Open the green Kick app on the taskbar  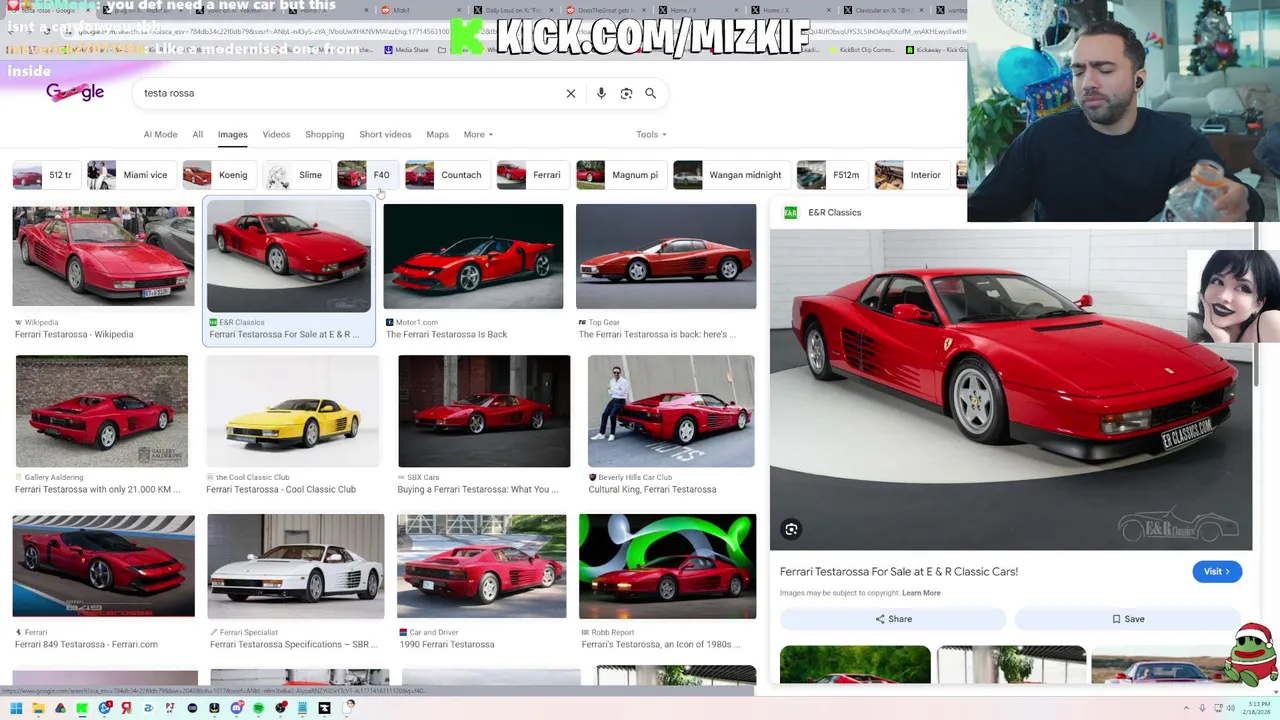[x=82, y=708]
